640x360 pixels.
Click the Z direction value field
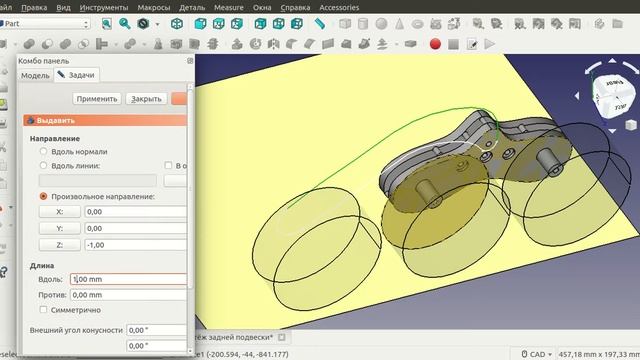[x=136, y=245]
